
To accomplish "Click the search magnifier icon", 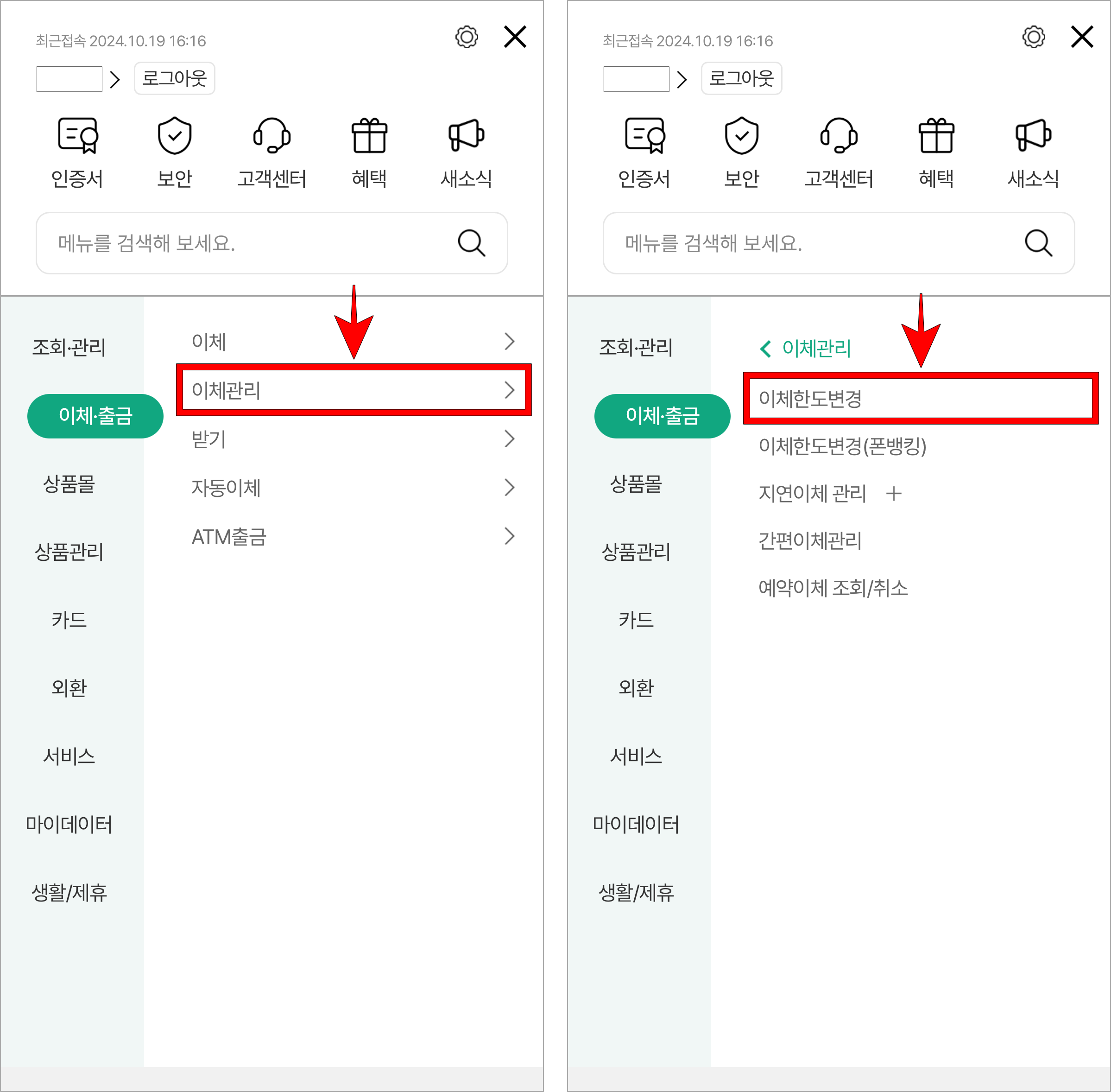I will (471, 243).
